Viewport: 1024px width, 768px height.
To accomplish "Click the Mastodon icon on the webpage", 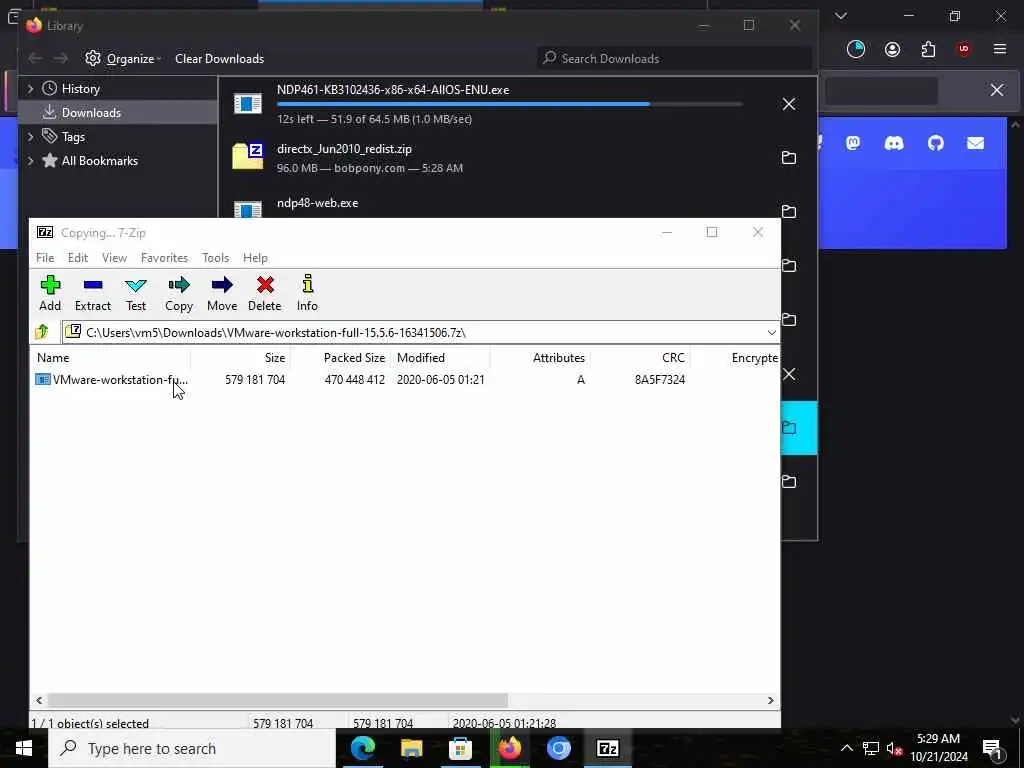I will click(853, 143).
